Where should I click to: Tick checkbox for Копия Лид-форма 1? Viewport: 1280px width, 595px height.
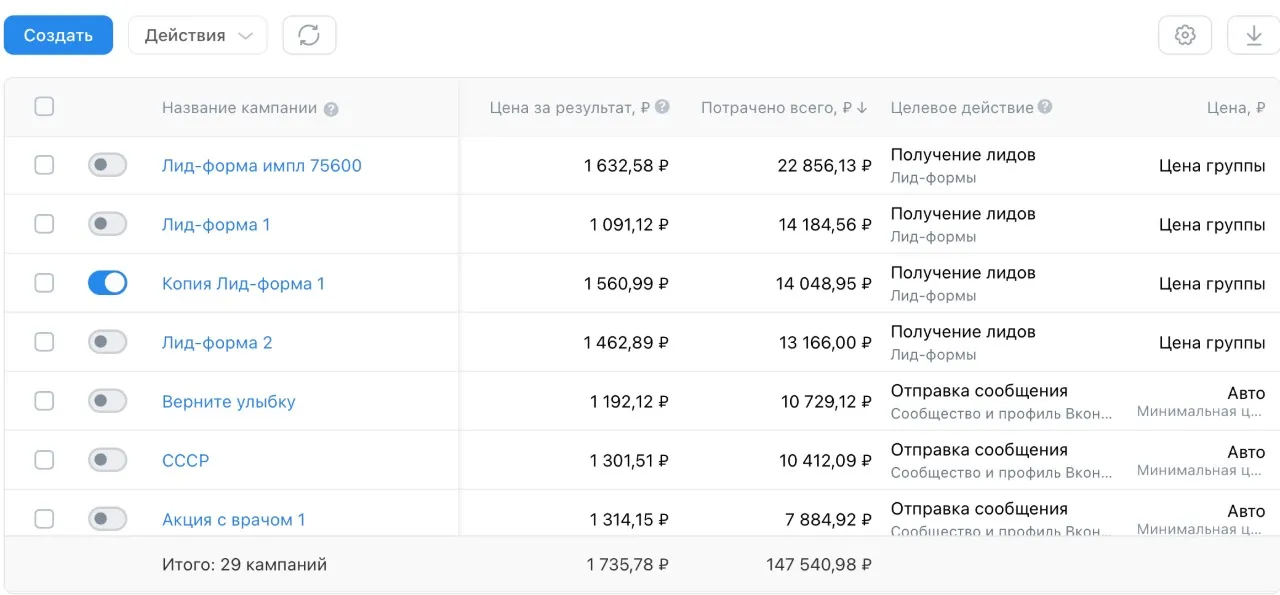click(44, 283)
